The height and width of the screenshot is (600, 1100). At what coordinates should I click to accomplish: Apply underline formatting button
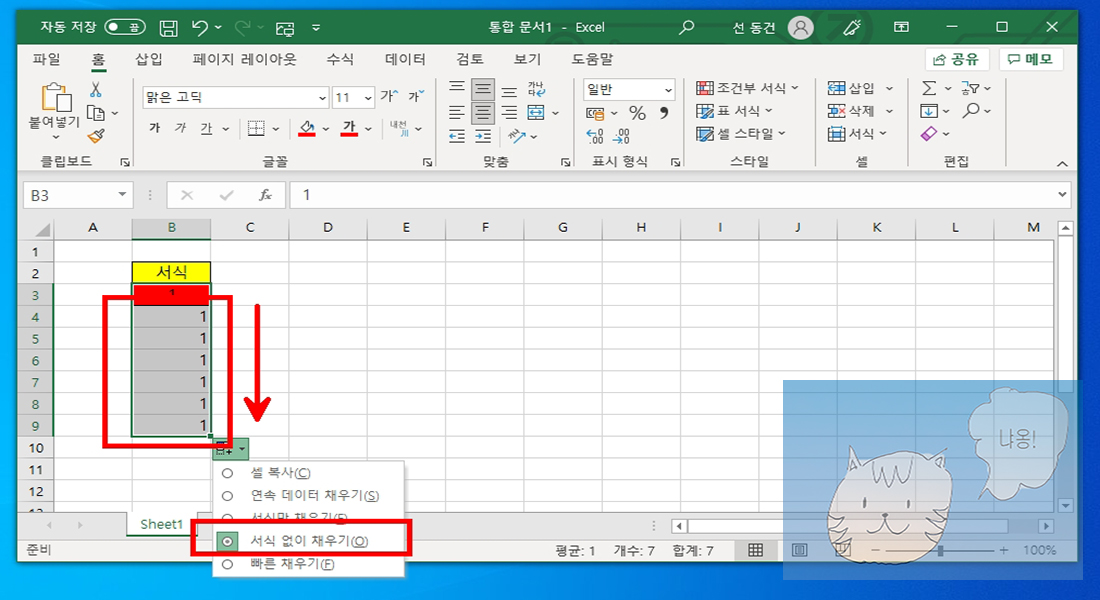pos(206,128)
